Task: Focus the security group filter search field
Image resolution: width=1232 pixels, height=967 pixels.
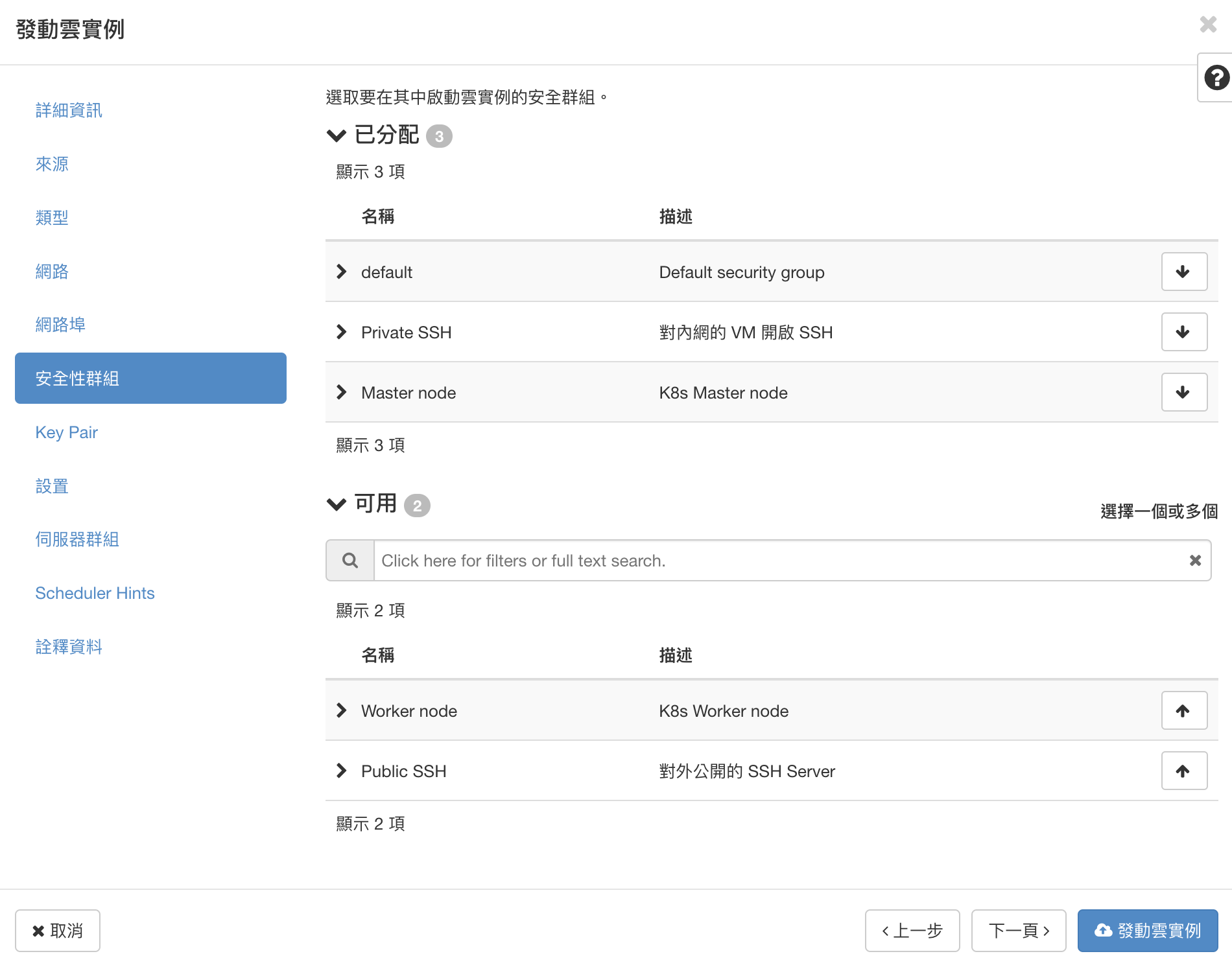Action: tap(778, 561)
